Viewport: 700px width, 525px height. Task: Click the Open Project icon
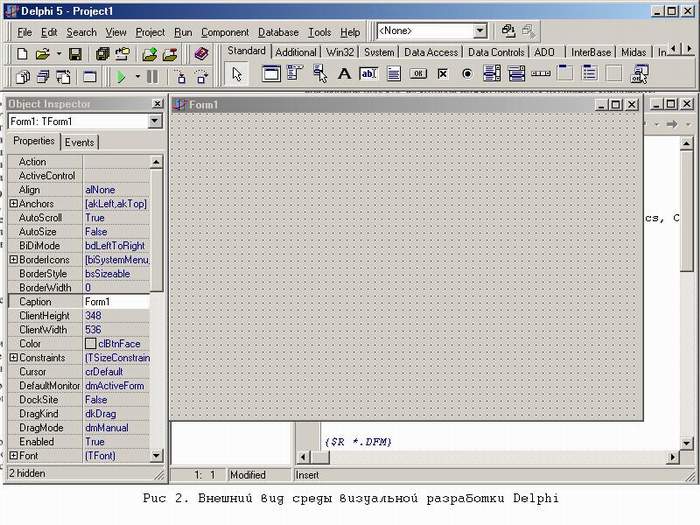[x=122, y=54]
